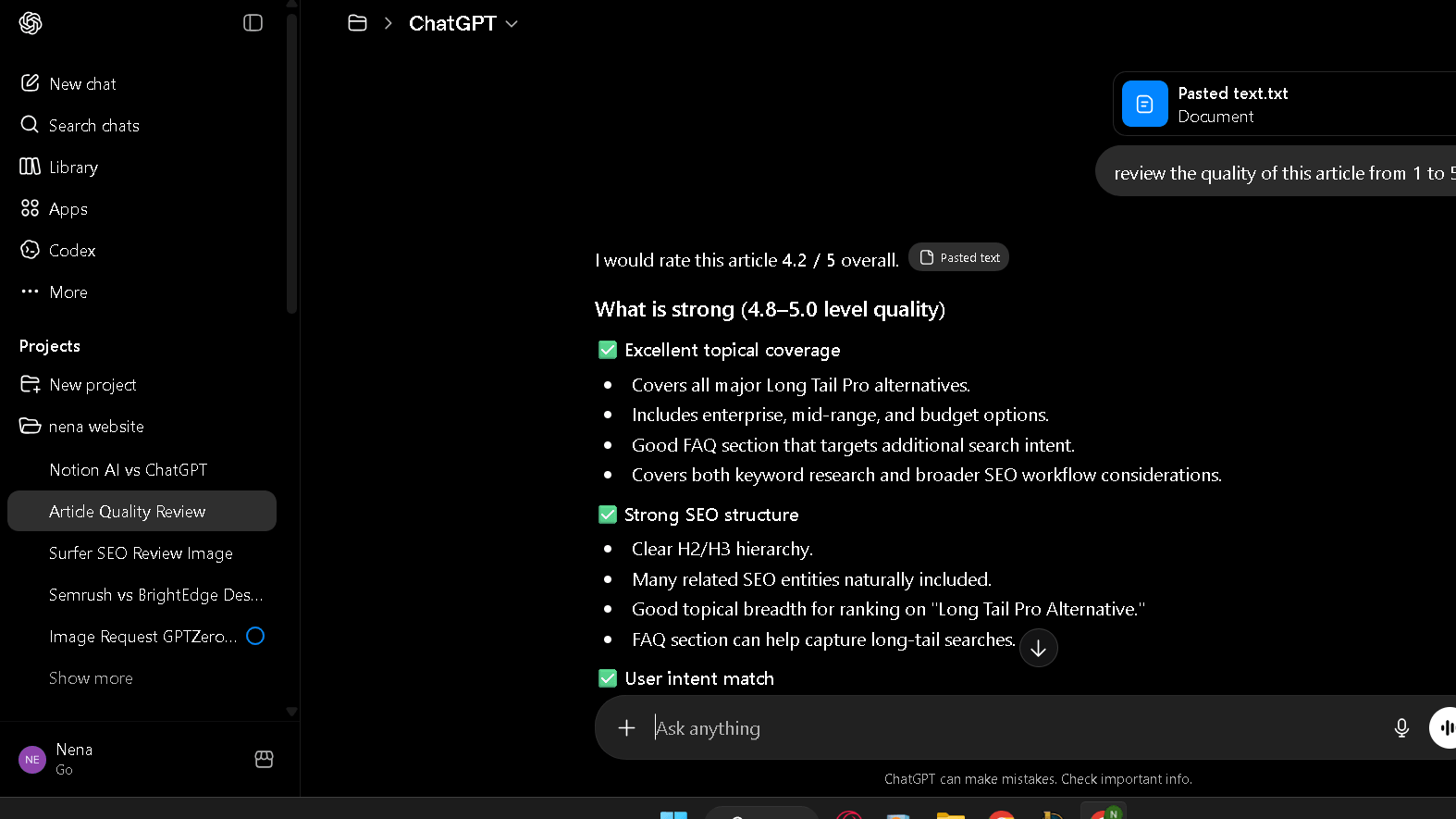This screenshot has height=819, width=1456.
Task: Click the sidebar scroll down arrow
Action: [291, 712]
